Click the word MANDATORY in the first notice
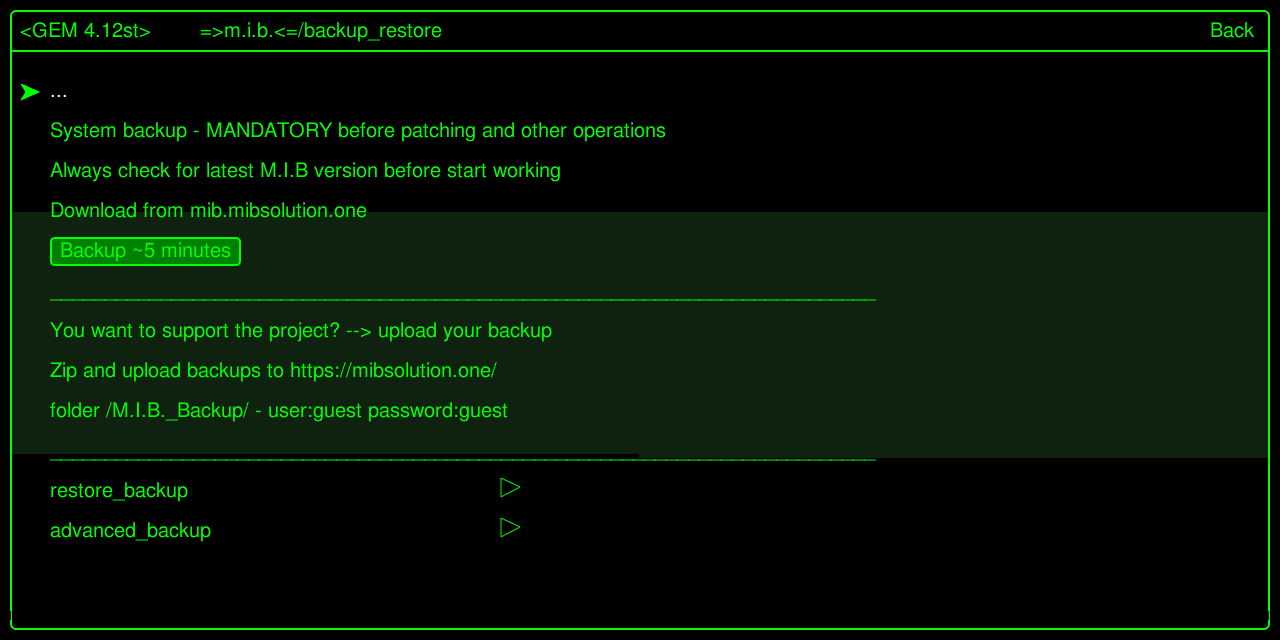 click(x=268, y=131)
